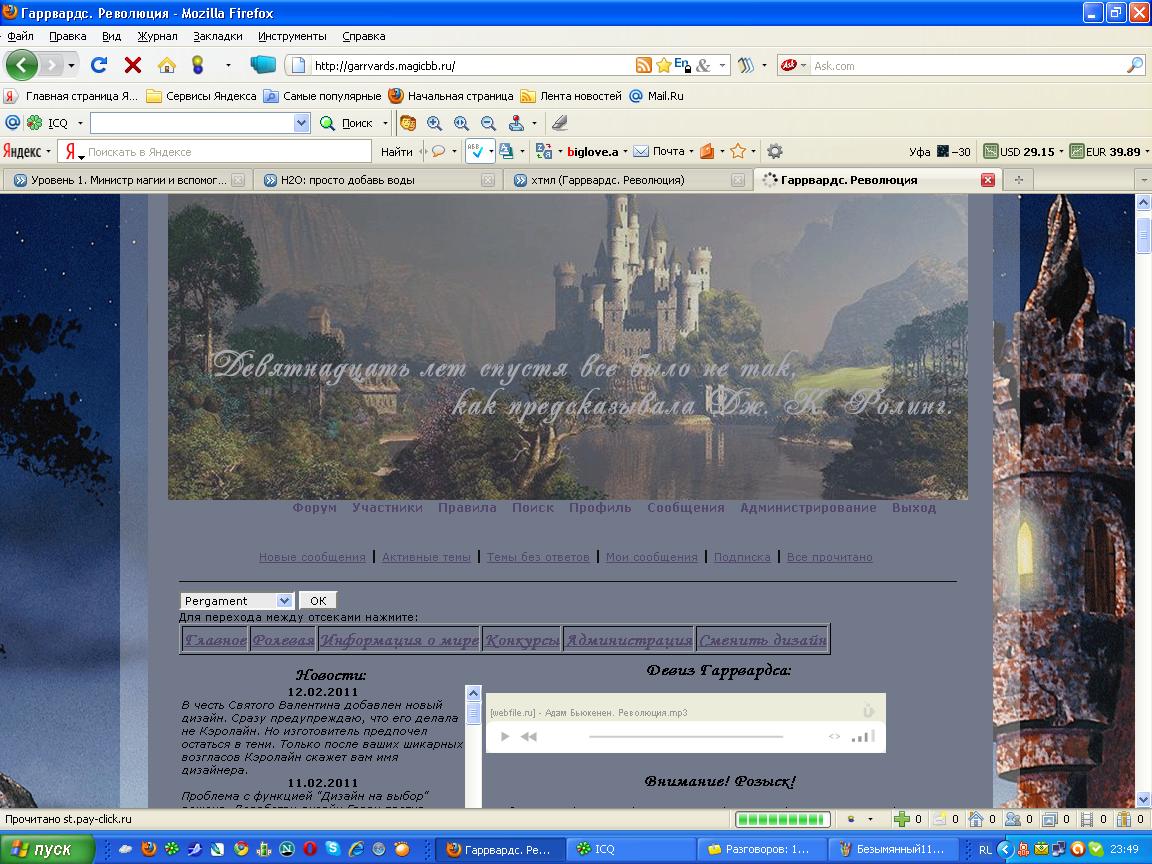Expand the Поиск button dropdown arrow
This screenshot has height=864, width=1152.
pos(385,123)
